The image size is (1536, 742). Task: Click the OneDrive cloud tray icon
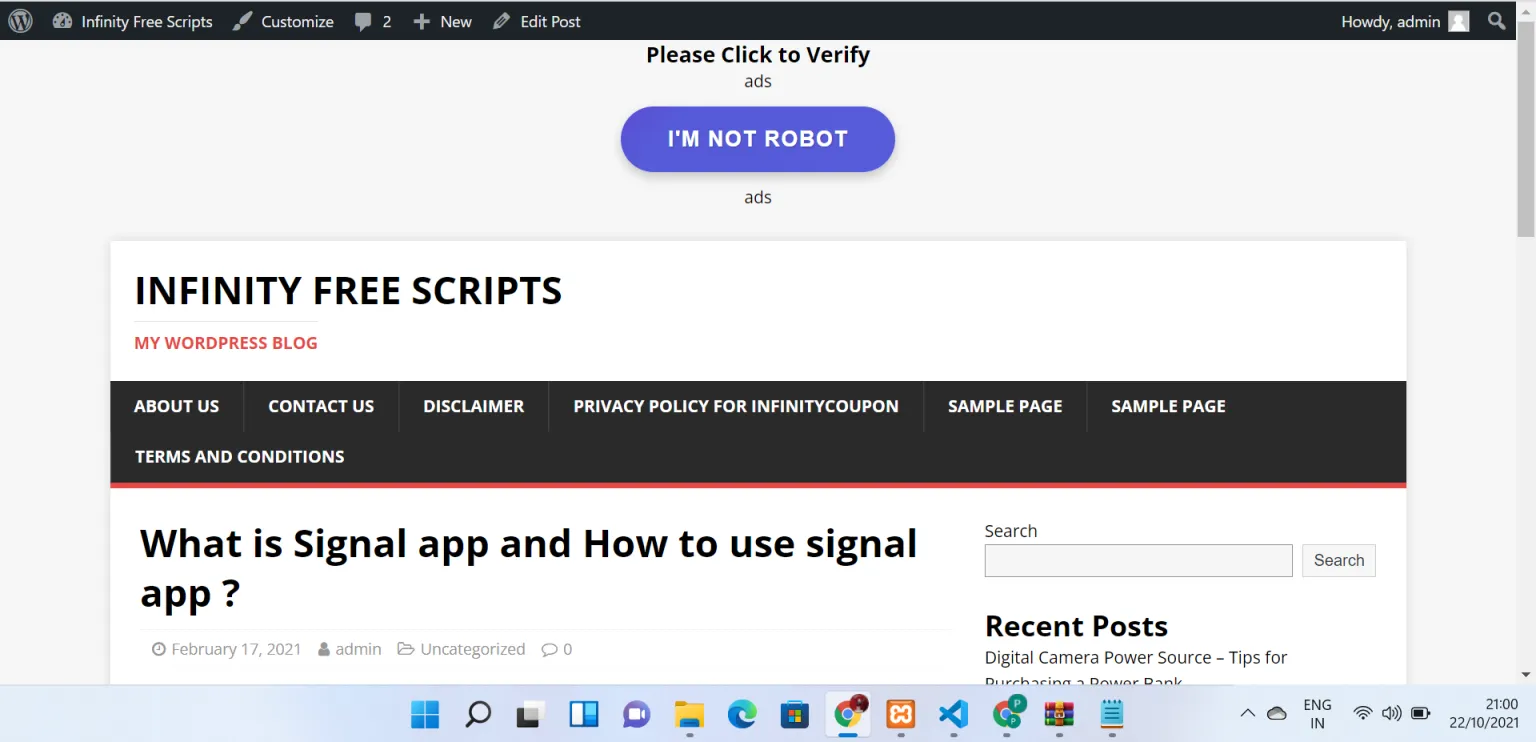tap(1277, 713)
